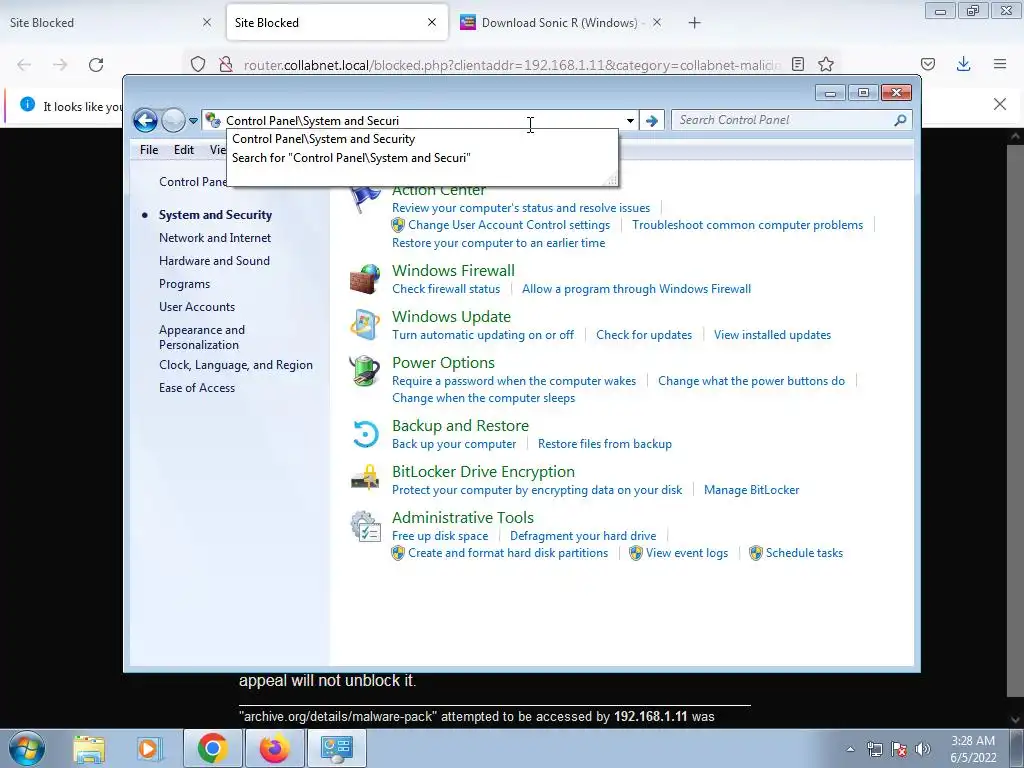Image resolution: width=1024 pixels, height=768 pixels.
Task: Open Clock, Language, and Region category
Action: (236, 365)
